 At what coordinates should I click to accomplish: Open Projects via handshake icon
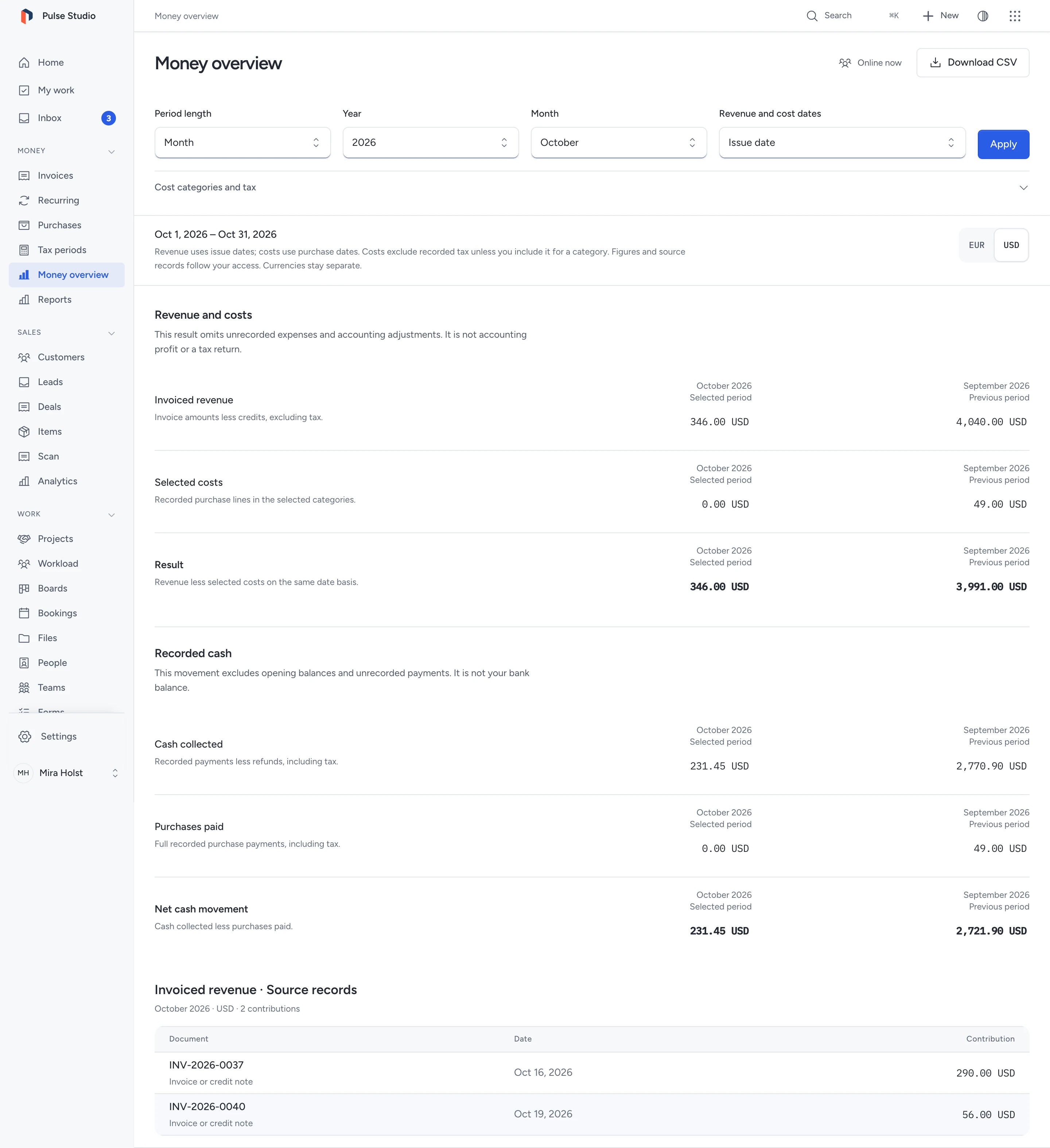point(24,539)
